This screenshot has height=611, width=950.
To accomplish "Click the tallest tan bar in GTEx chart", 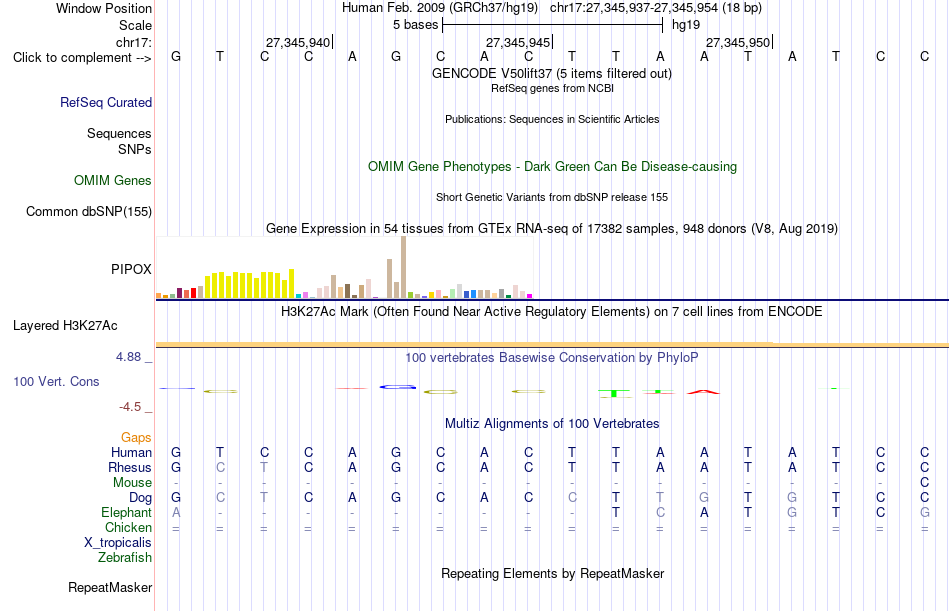I will [404, 267].
